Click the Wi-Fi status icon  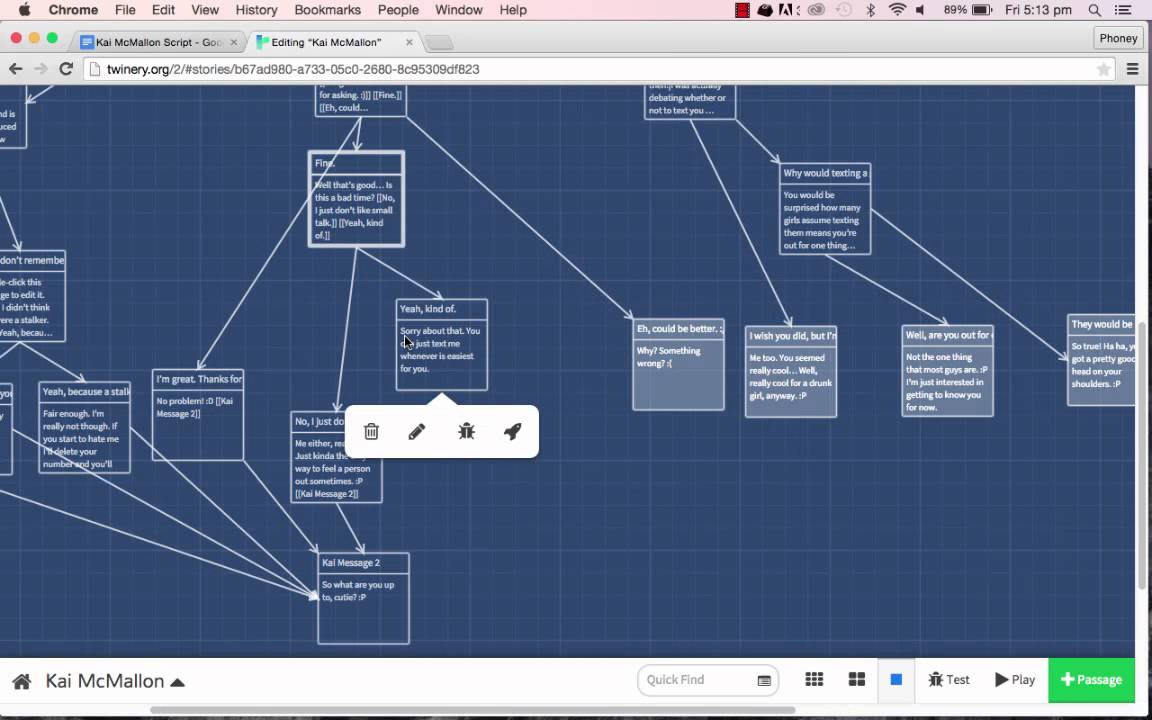pyautogui.click(x=897, y=10)
